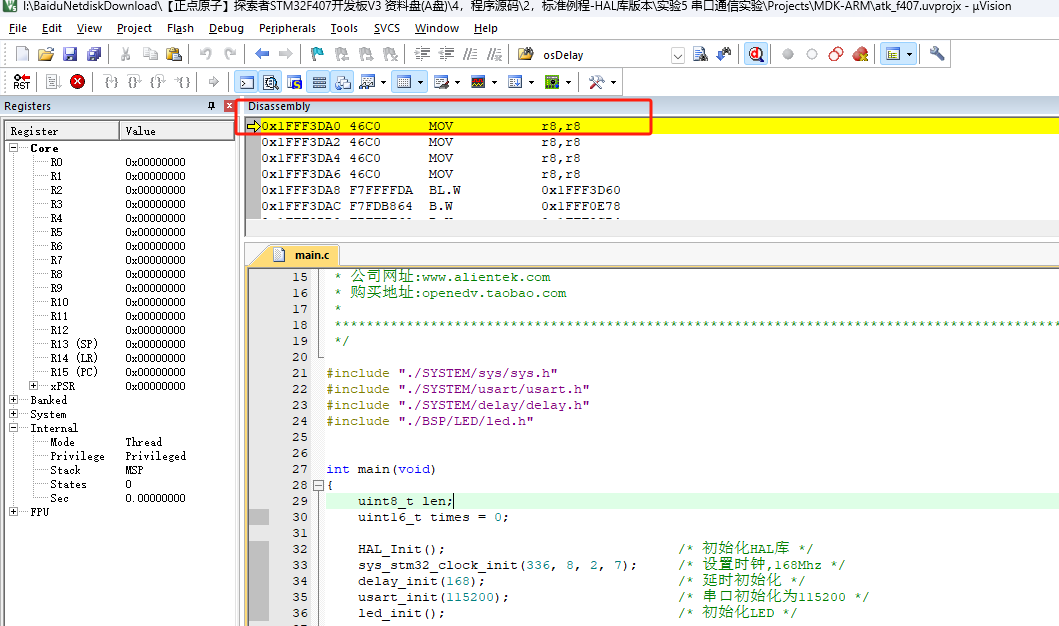This screenshot has width=1059, height=626.
Task: Collapse the main function code fold
Action: pos(318,485)
